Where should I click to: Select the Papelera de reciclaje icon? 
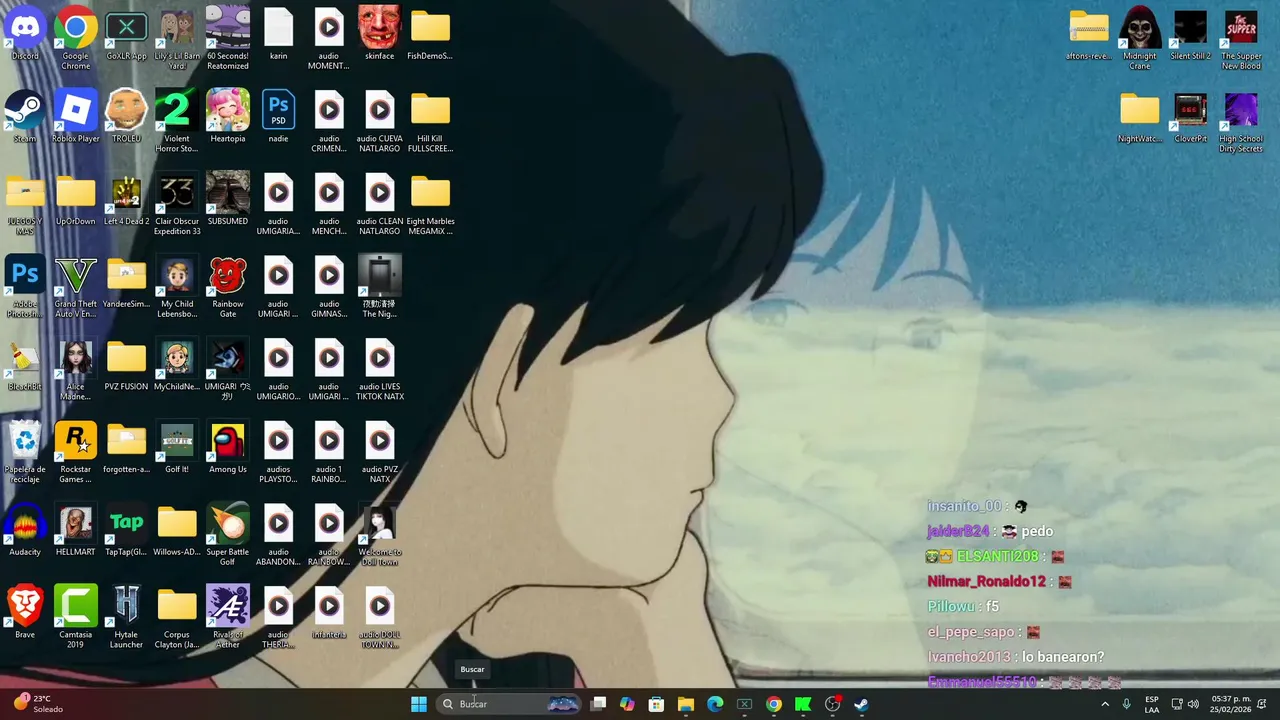25,452
